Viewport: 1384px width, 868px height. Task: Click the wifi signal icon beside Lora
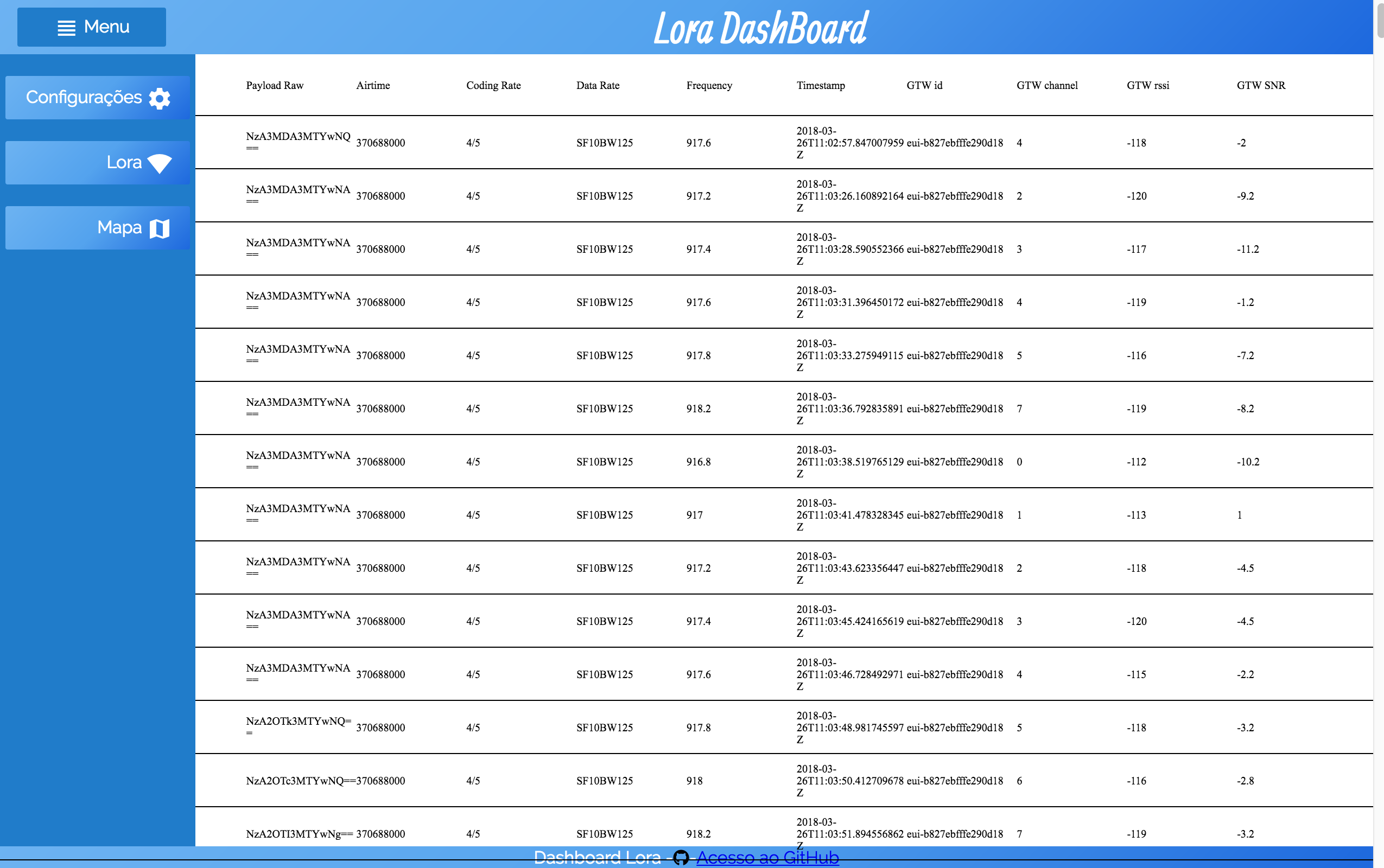point(160,163)
